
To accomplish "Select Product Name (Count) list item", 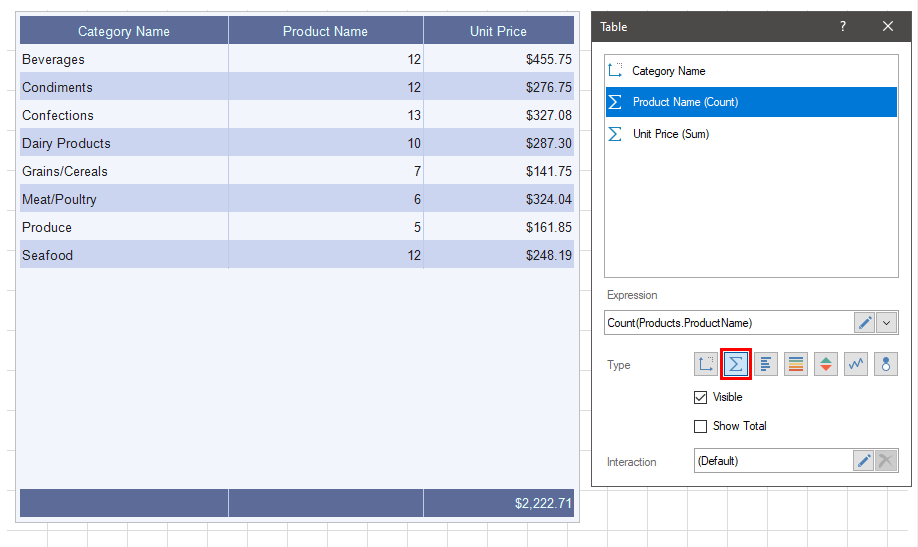I will (685, 102).
